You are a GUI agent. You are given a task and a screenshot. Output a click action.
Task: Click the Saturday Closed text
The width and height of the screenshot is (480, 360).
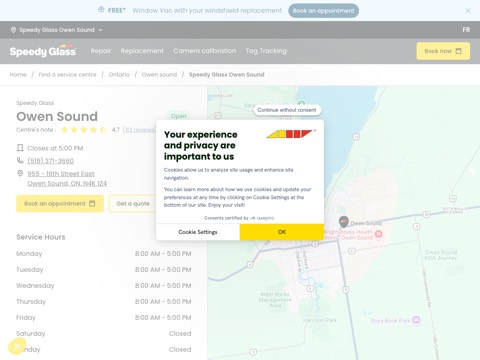[180, 334]
